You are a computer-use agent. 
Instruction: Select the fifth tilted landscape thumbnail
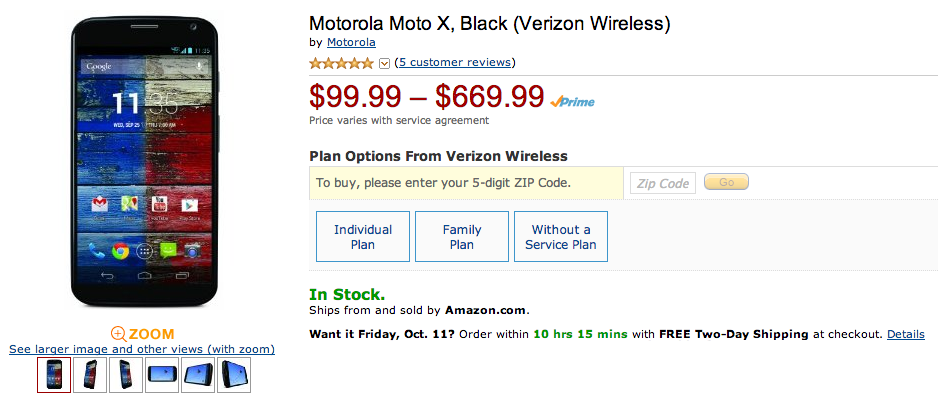[x=198, y=375]
